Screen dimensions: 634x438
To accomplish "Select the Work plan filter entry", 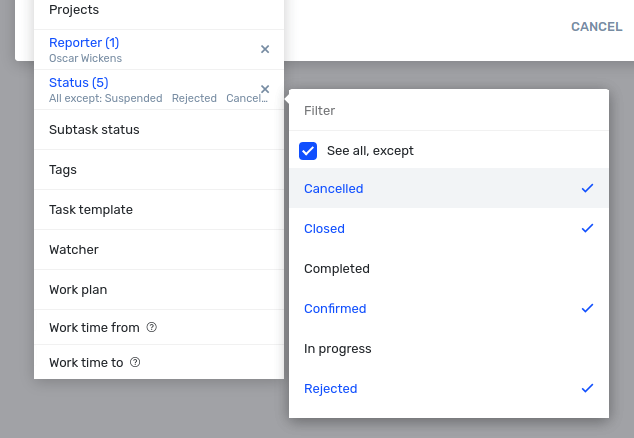I will 159,290.
